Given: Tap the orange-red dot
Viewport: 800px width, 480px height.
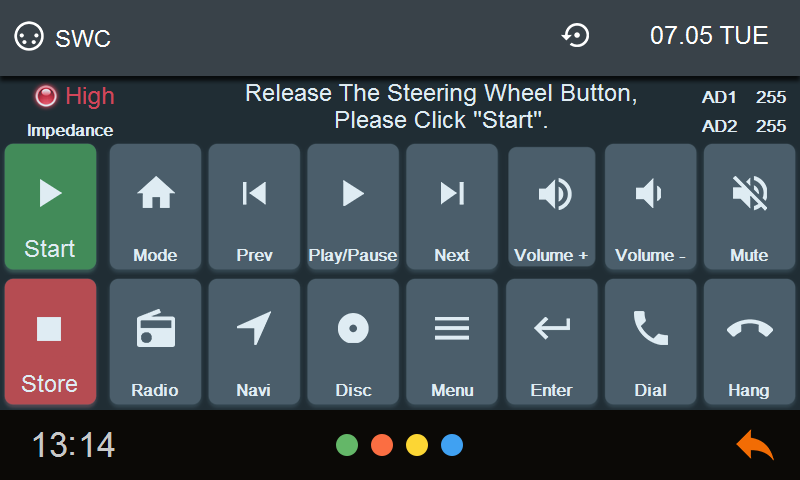Looking at the screenshot, I should (382, 445).
